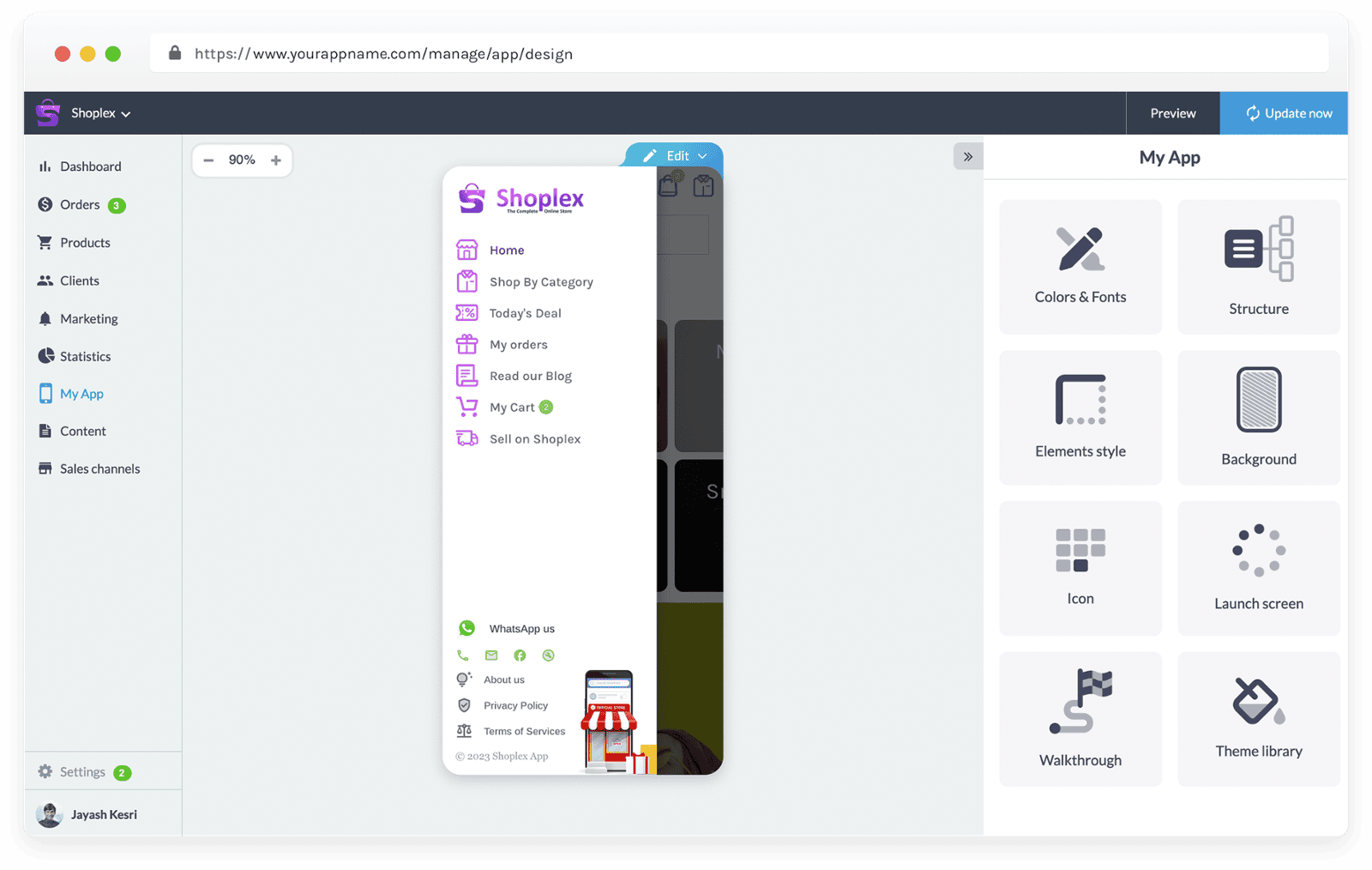Zoom out using the minus control
This screenshot has width=1372, height=870.
(208, 160)
